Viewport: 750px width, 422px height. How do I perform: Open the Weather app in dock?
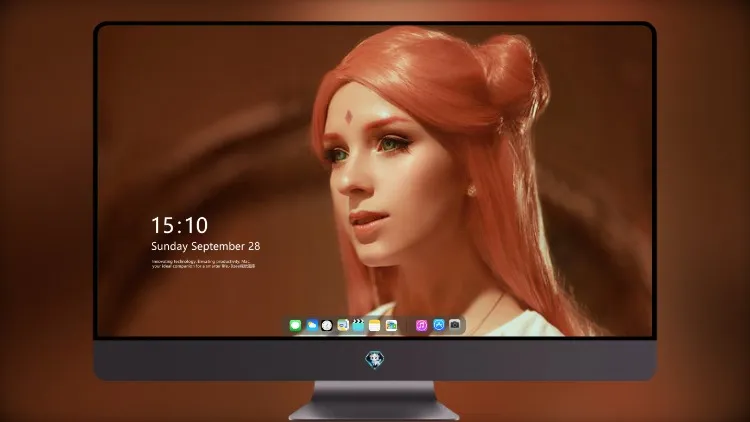(x=312, y=325)
